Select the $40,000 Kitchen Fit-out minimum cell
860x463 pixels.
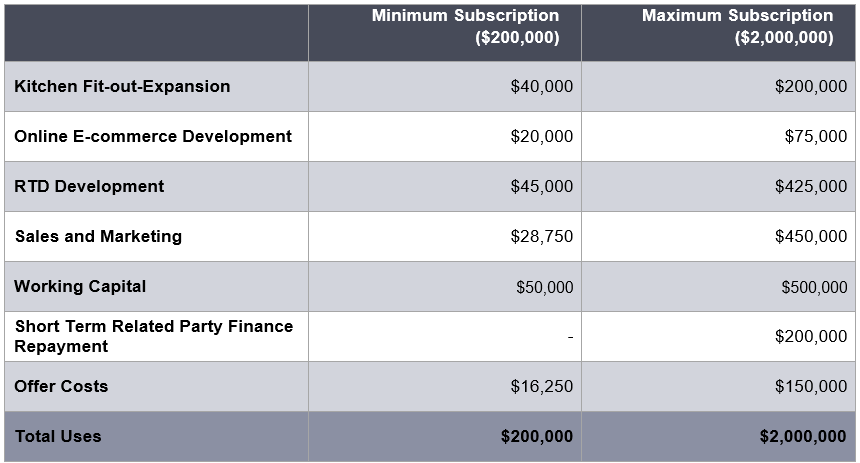(x=542, y=87)
